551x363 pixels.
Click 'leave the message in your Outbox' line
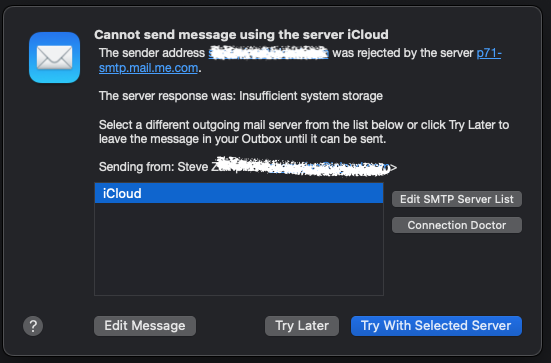(242, 139)
